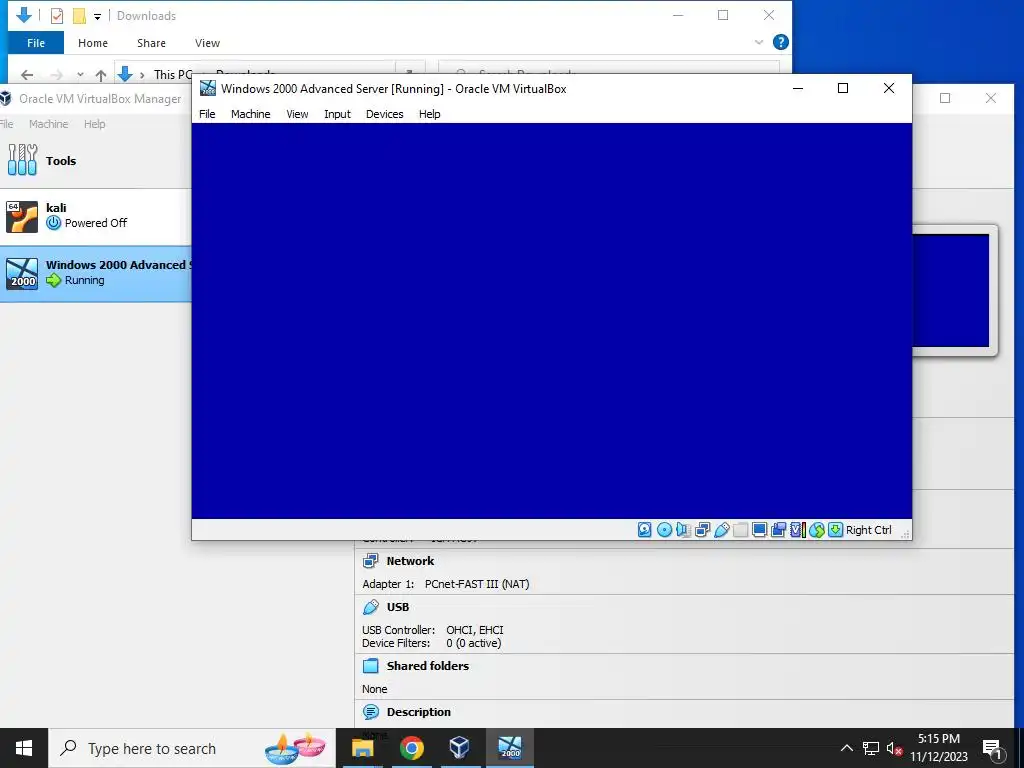
Task: Open the Home tab in Downloads Explorer
Action: pos(93,43)
